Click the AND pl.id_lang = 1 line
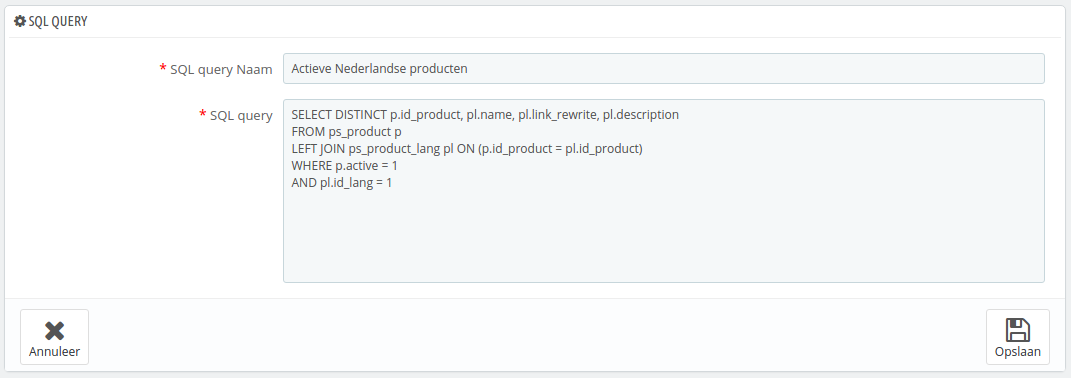1071x378 pixels. tap(342, 183)
